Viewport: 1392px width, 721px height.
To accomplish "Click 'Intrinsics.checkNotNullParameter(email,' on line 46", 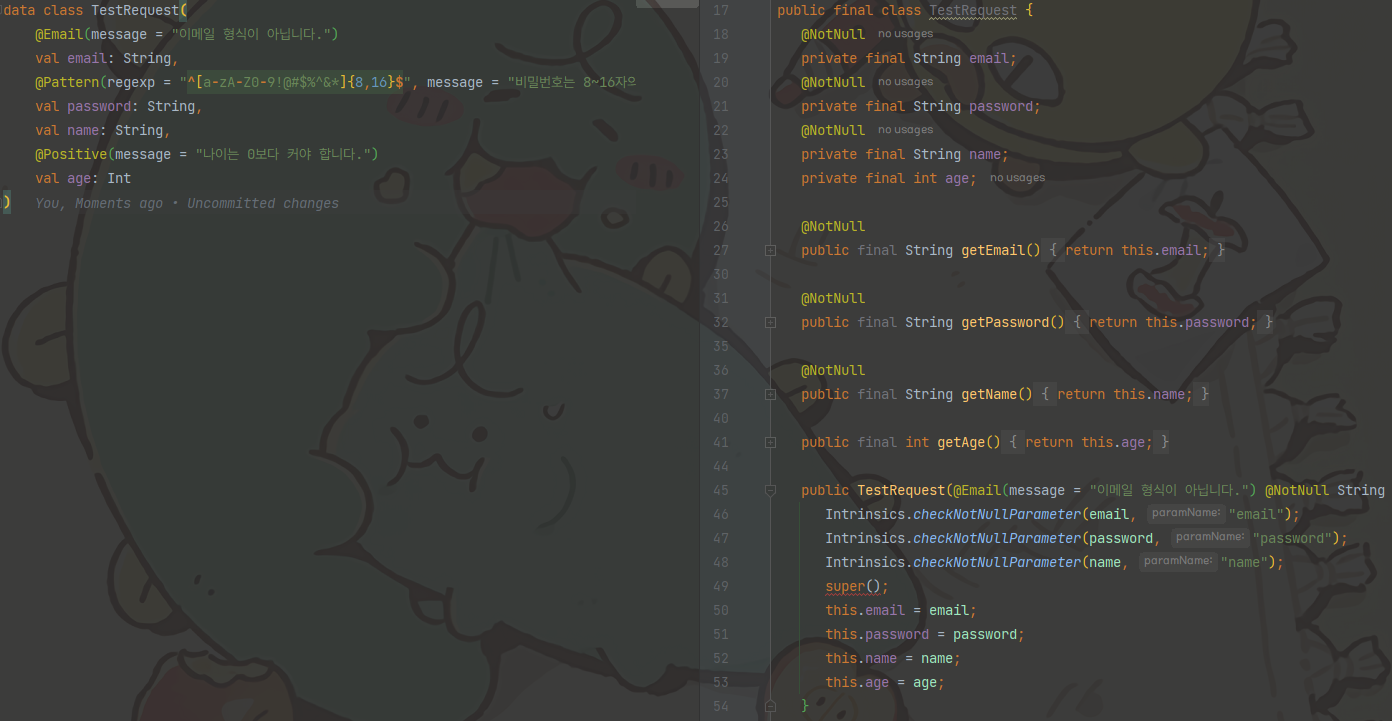I will pos(981,514).
